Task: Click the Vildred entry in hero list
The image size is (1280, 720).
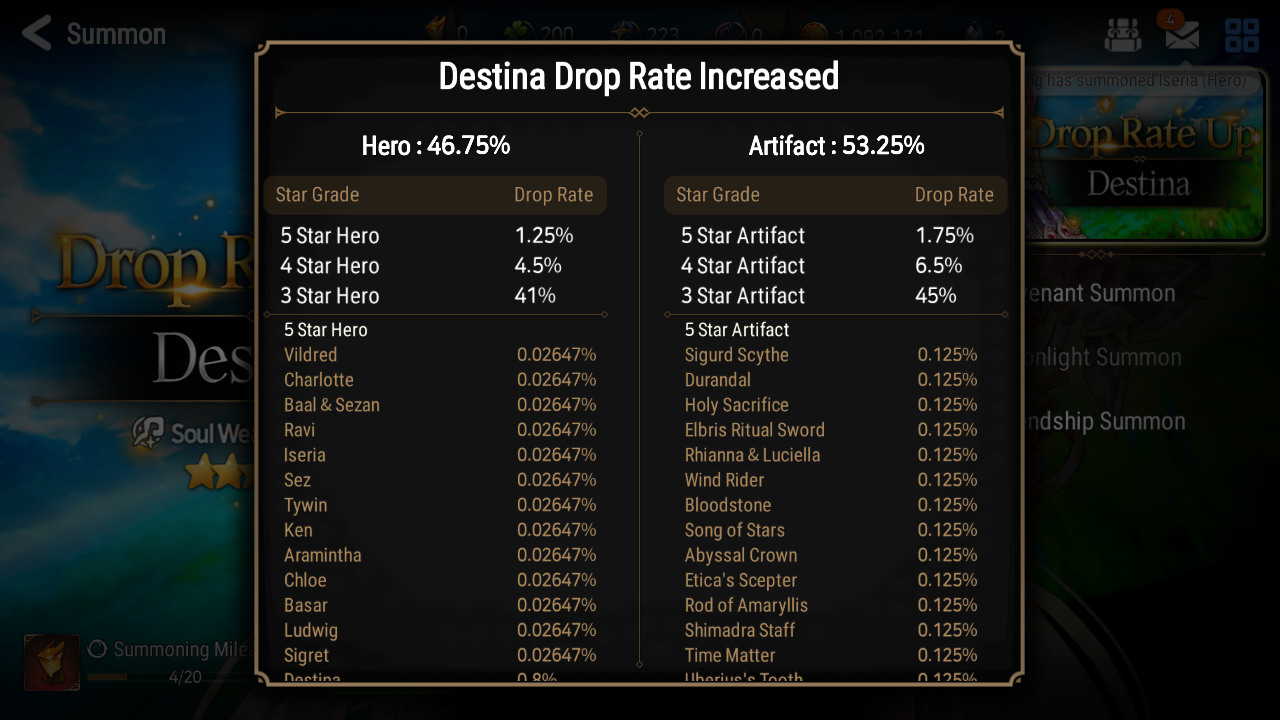Action: [x=311, y=355]
